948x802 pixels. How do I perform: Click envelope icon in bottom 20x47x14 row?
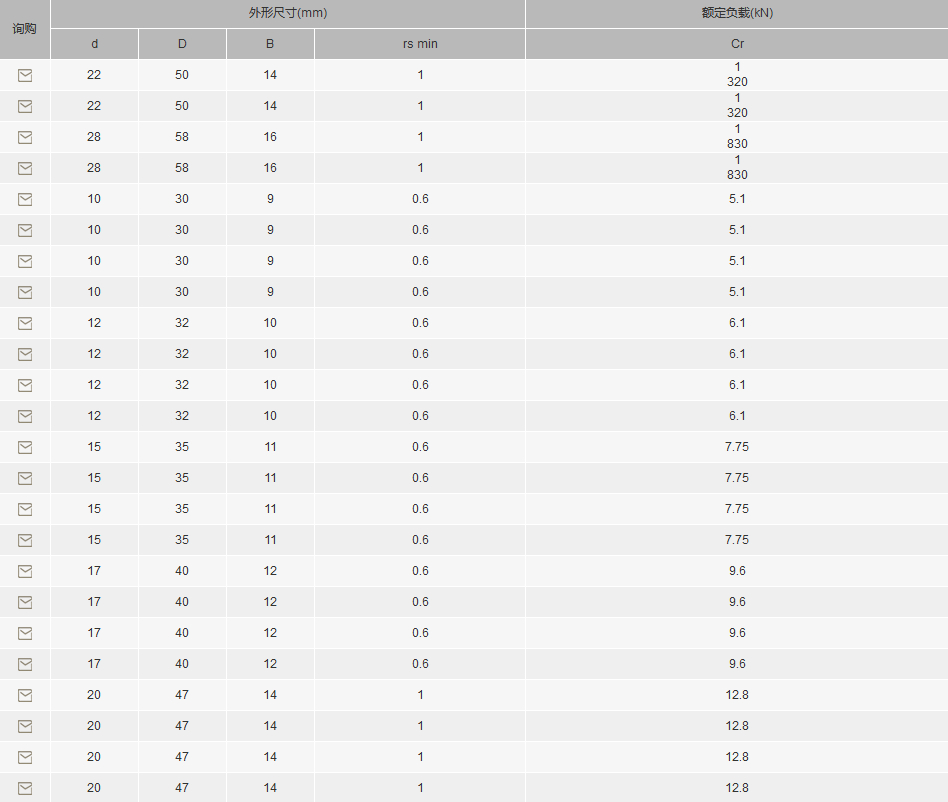tap(25, 788)
